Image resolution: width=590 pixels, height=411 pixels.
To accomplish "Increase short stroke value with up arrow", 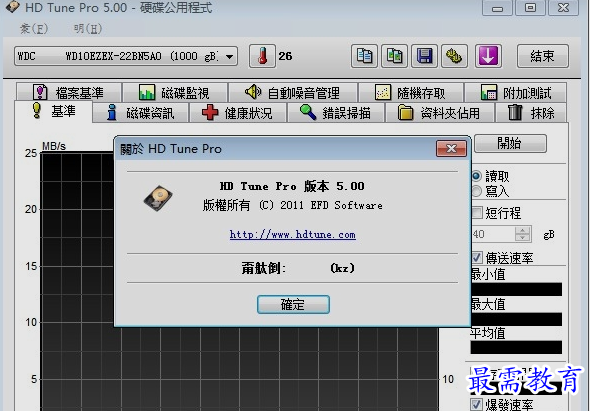I will pos(522,230).
